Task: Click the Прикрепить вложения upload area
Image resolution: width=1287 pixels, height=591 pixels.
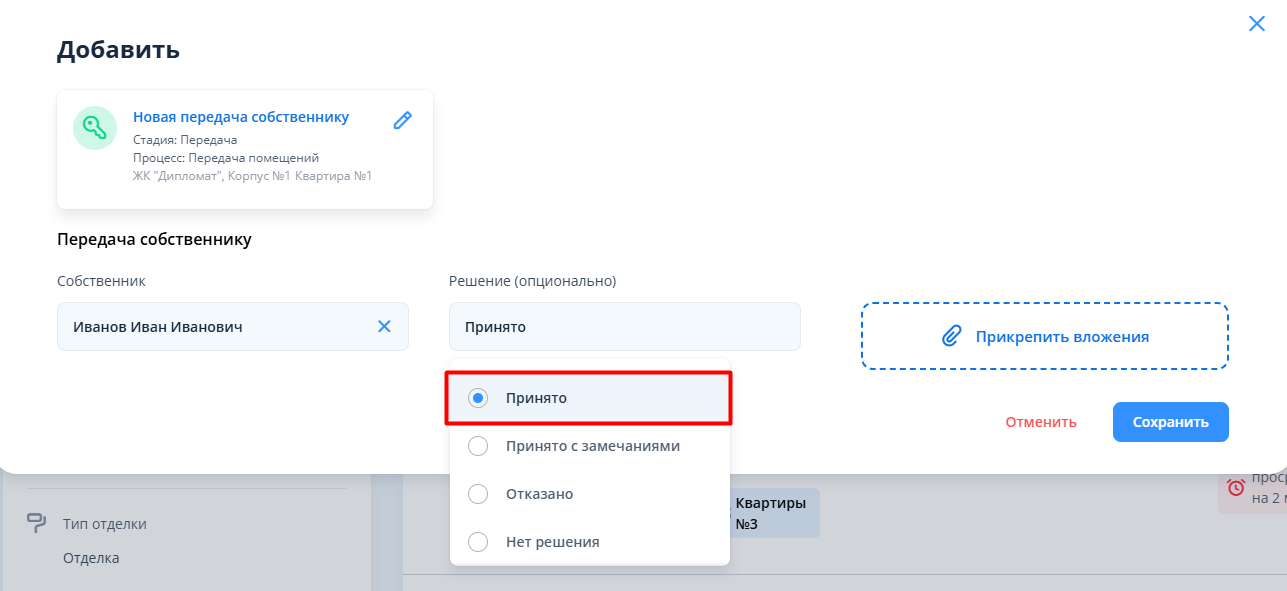Action: click(x=1044, y=337)
